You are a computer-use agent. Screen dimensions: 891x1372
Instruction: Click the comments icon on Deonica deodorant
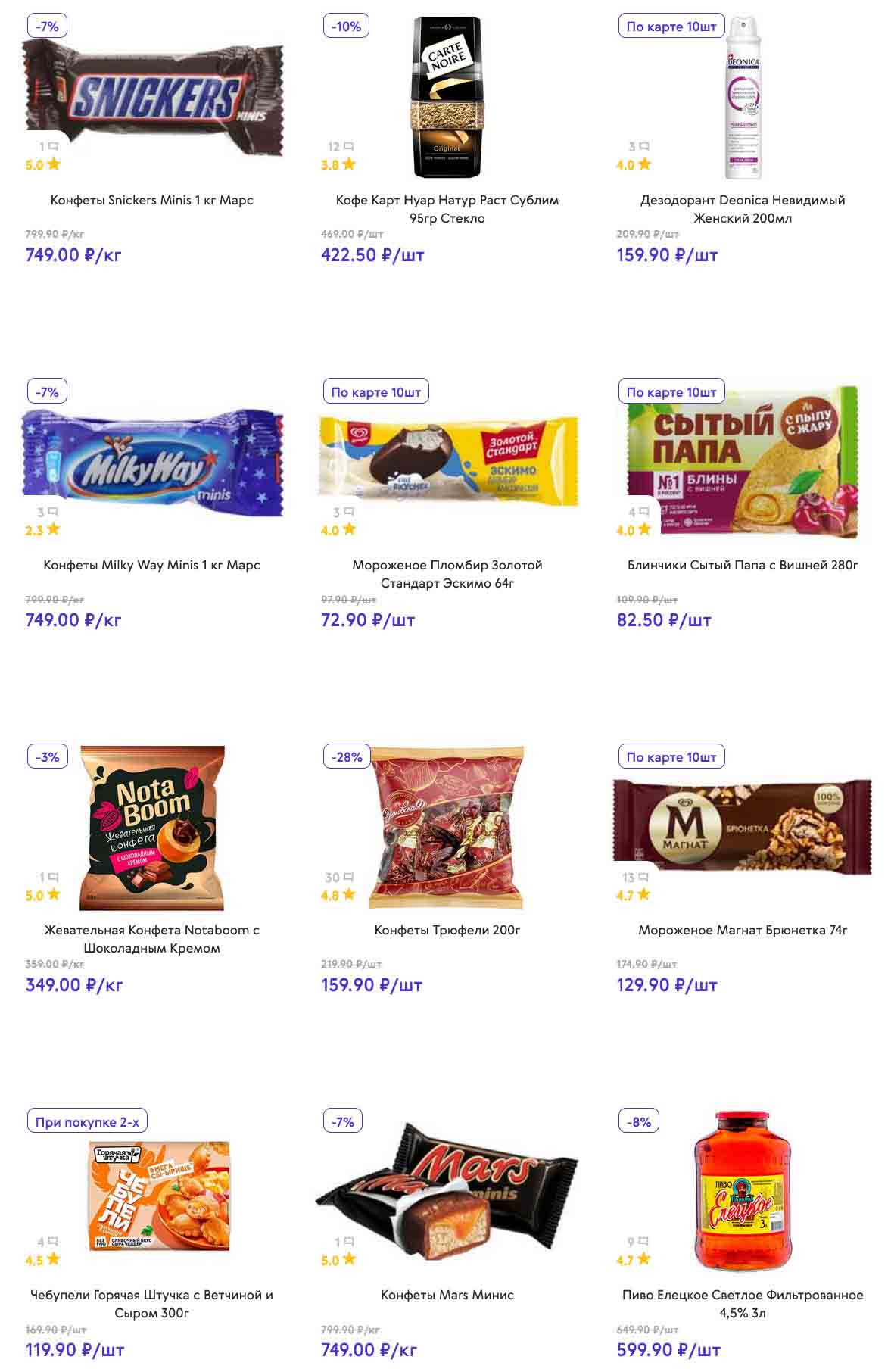point(643,146)
